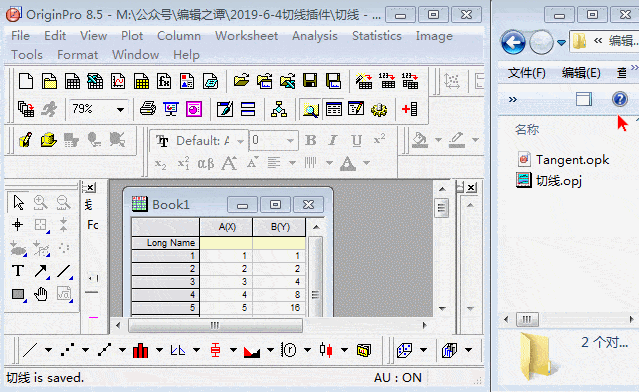Expand the Line plot dropdown arrow
This screenshot has height=392, width=639.
[48, 350]
